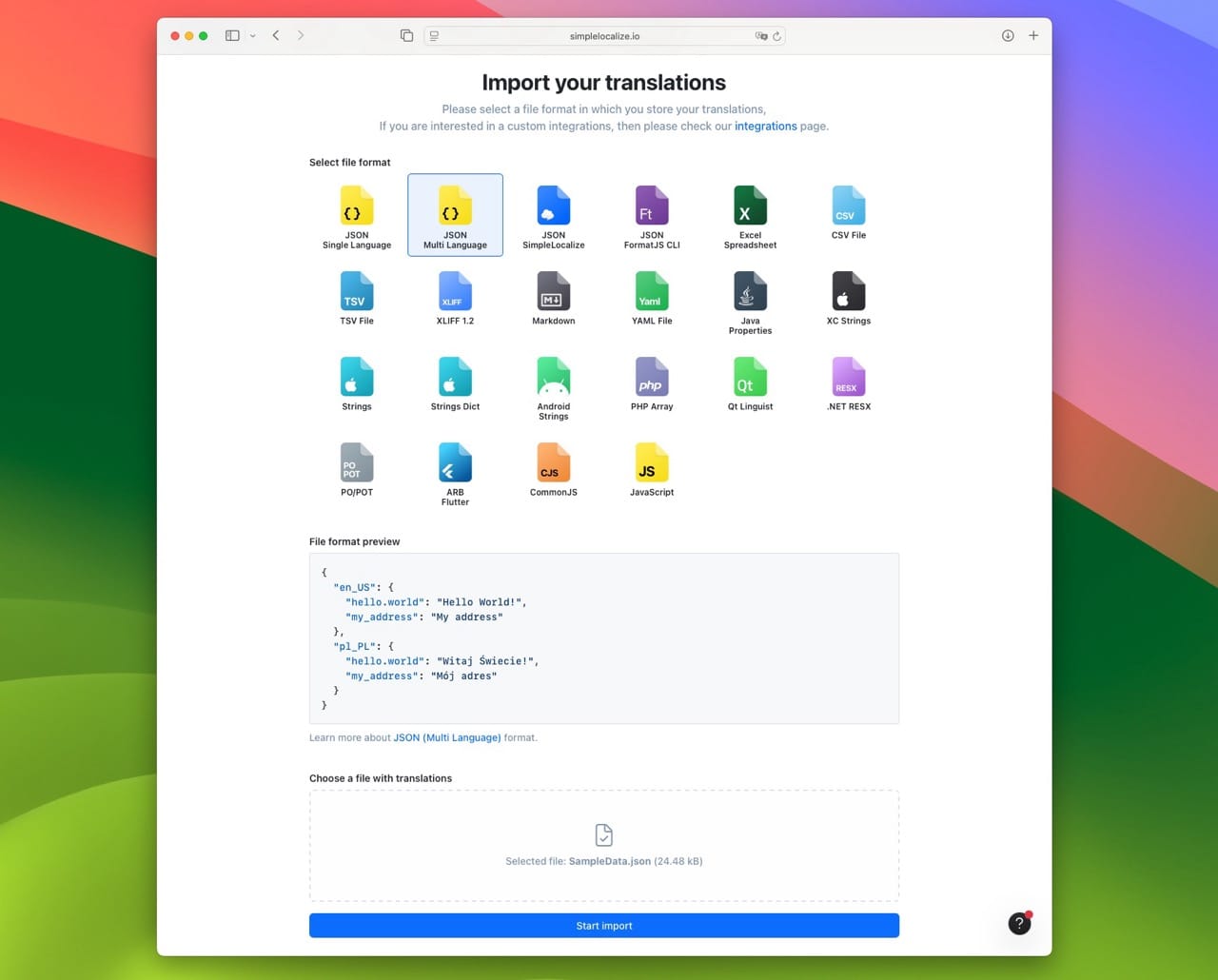This screenshot has height=980, width=1218.
Task: Click the "Witaj Świecie!" preview value
Action: click(488, 661)
